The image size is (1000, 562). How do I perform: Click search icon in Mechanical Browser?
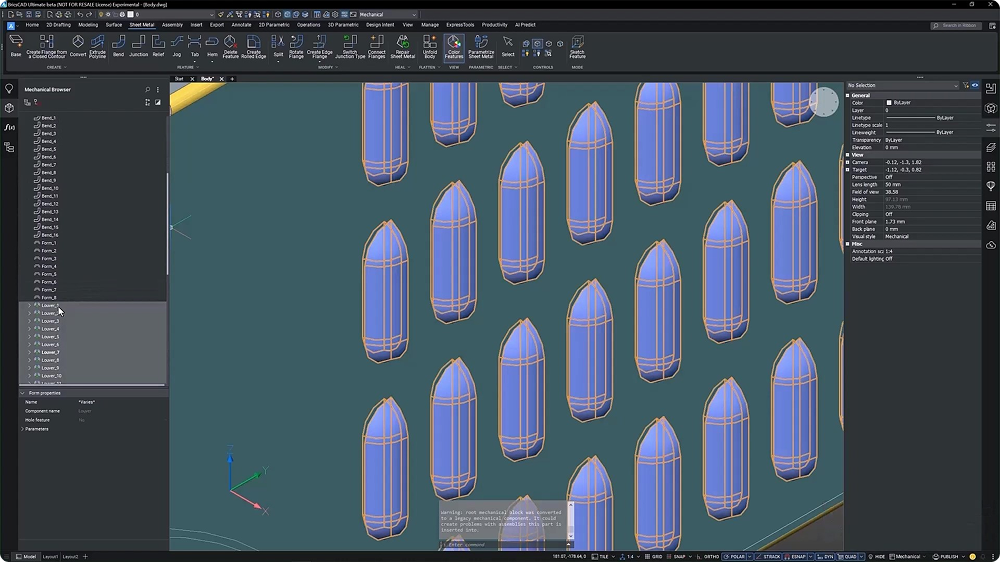point(148,90)
